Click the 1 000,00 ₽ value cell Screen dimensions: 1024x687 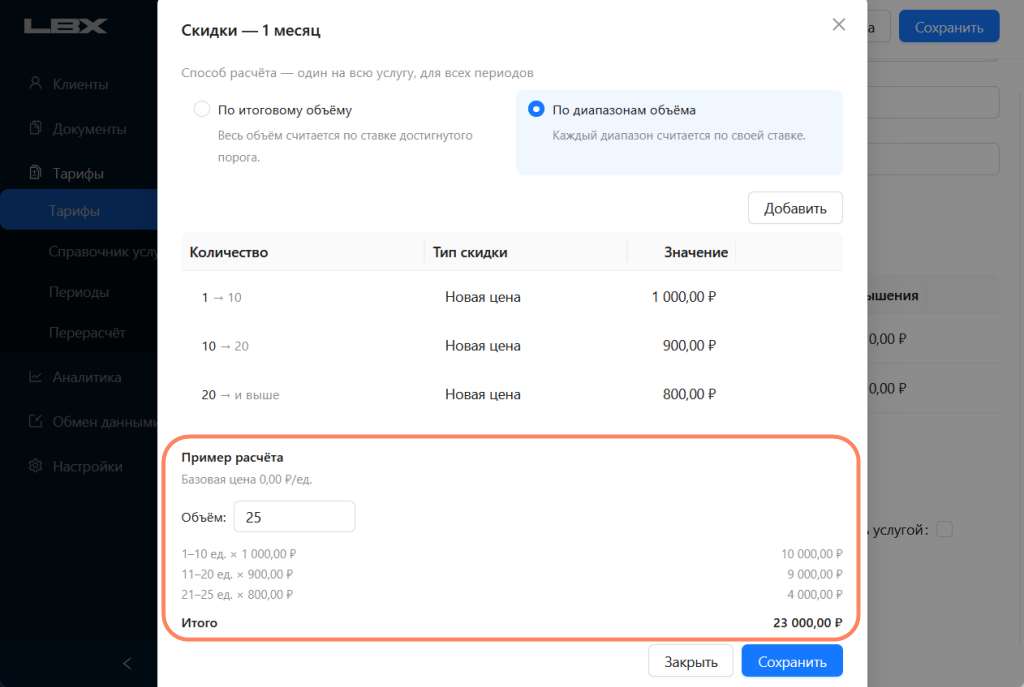point(684,296)
